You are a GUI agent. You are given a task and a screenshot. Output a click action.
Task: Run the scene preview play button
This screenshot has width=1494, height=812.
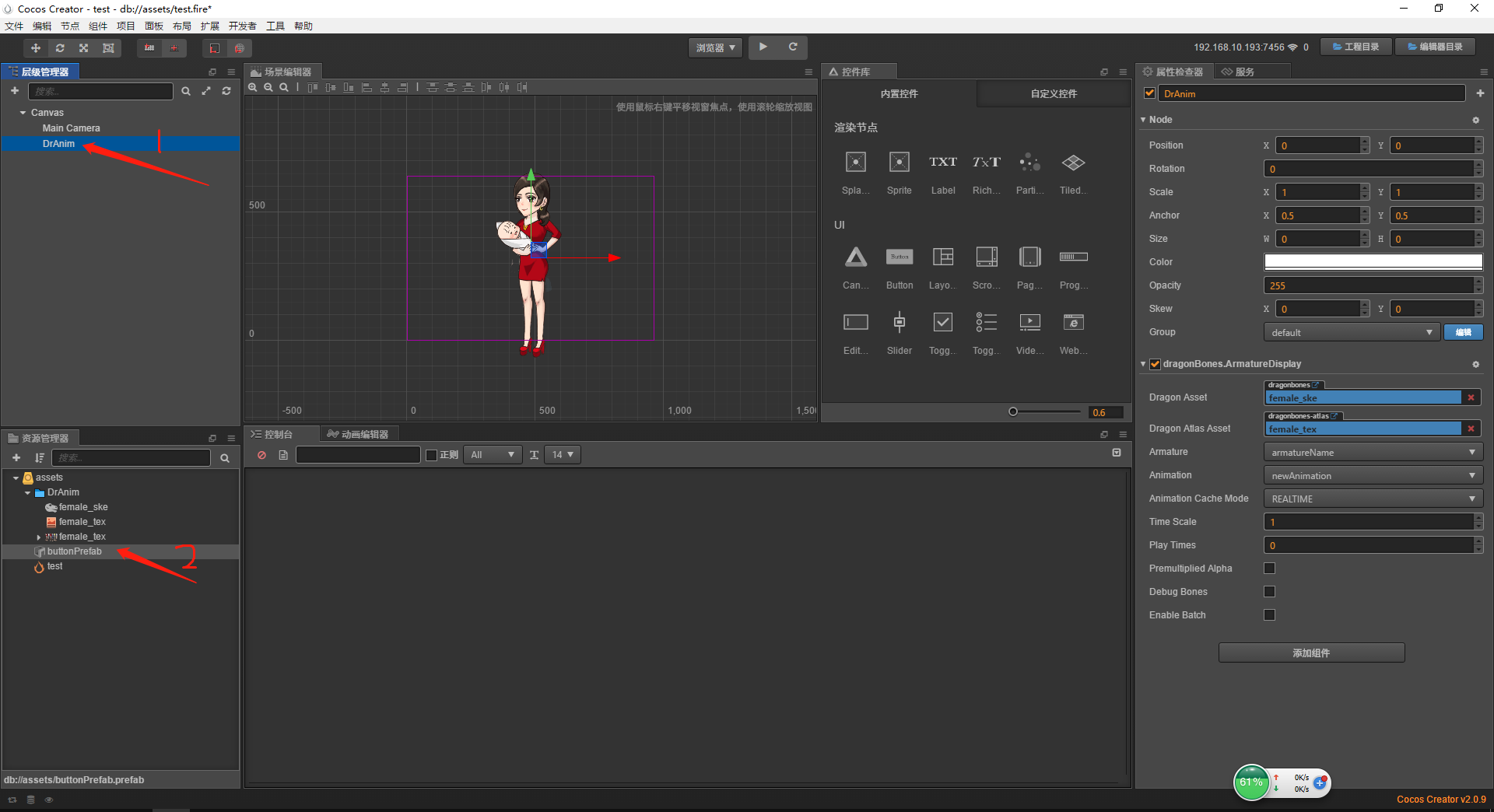pyautogui.click(x=763, y=47)
